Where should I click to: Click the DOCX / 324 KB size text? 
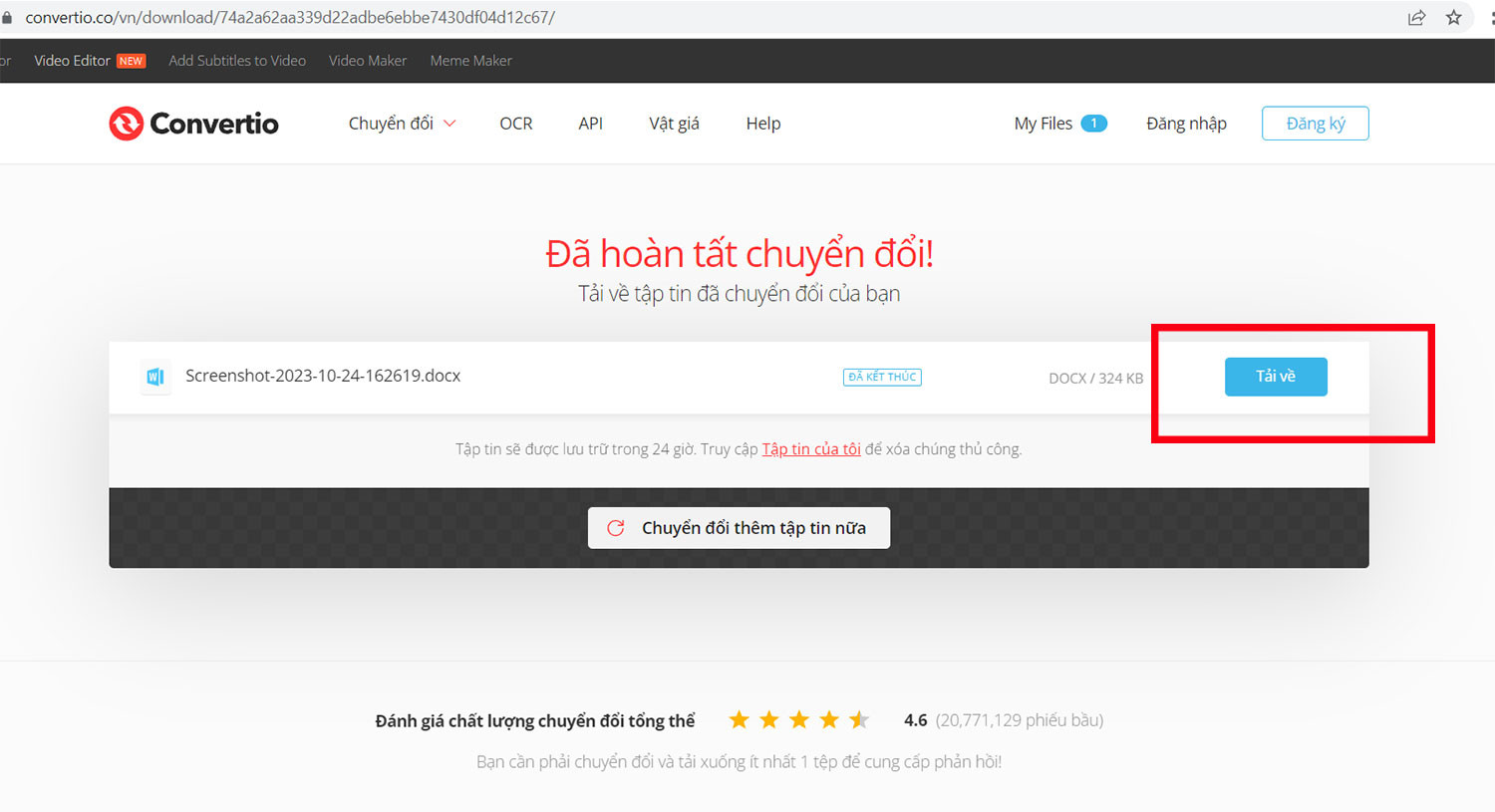pyautogui.click(x=1095, y=379)
